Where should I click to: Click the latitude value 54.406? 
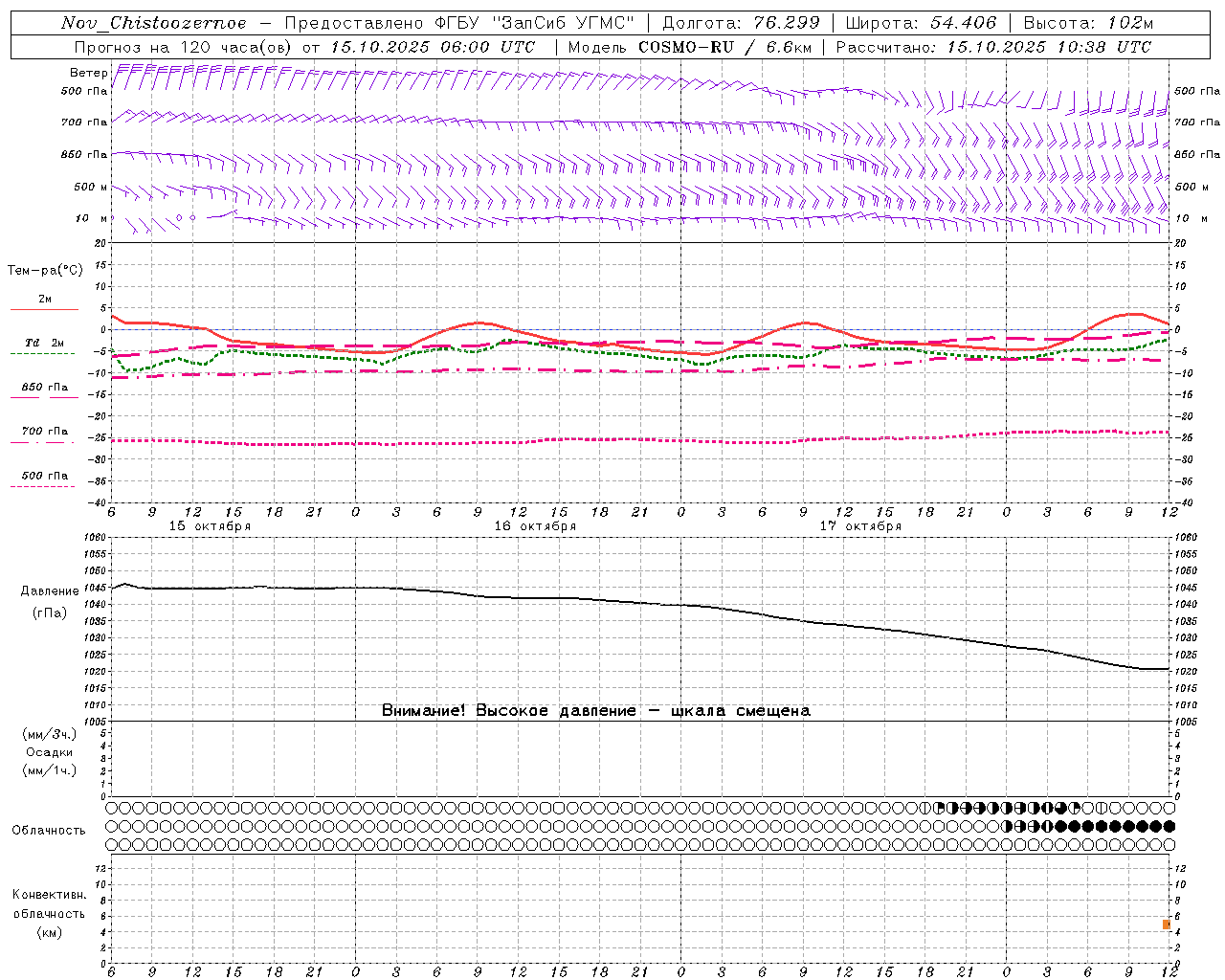pyautogui.click(x=964, y=23)
